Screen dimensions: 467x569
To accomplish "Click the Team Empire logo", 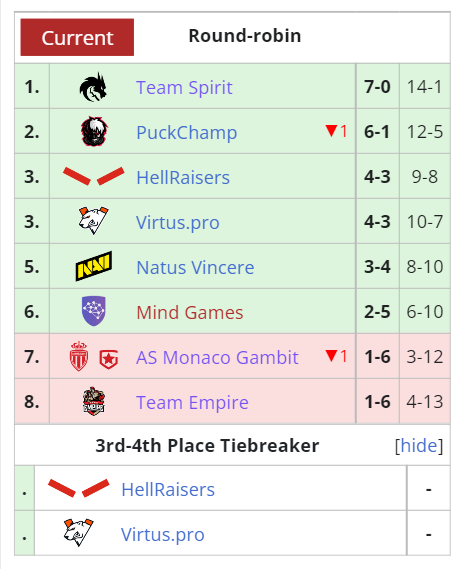I will tap(94, 401).
